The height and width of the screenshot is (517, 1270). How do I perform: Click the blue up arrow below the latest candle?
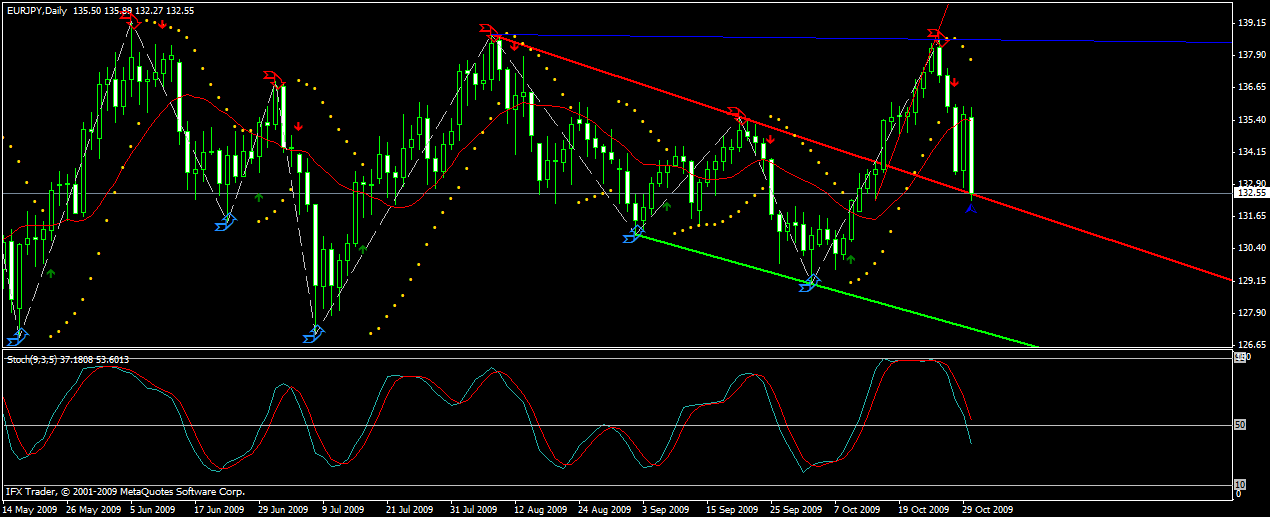coord(971,207)
